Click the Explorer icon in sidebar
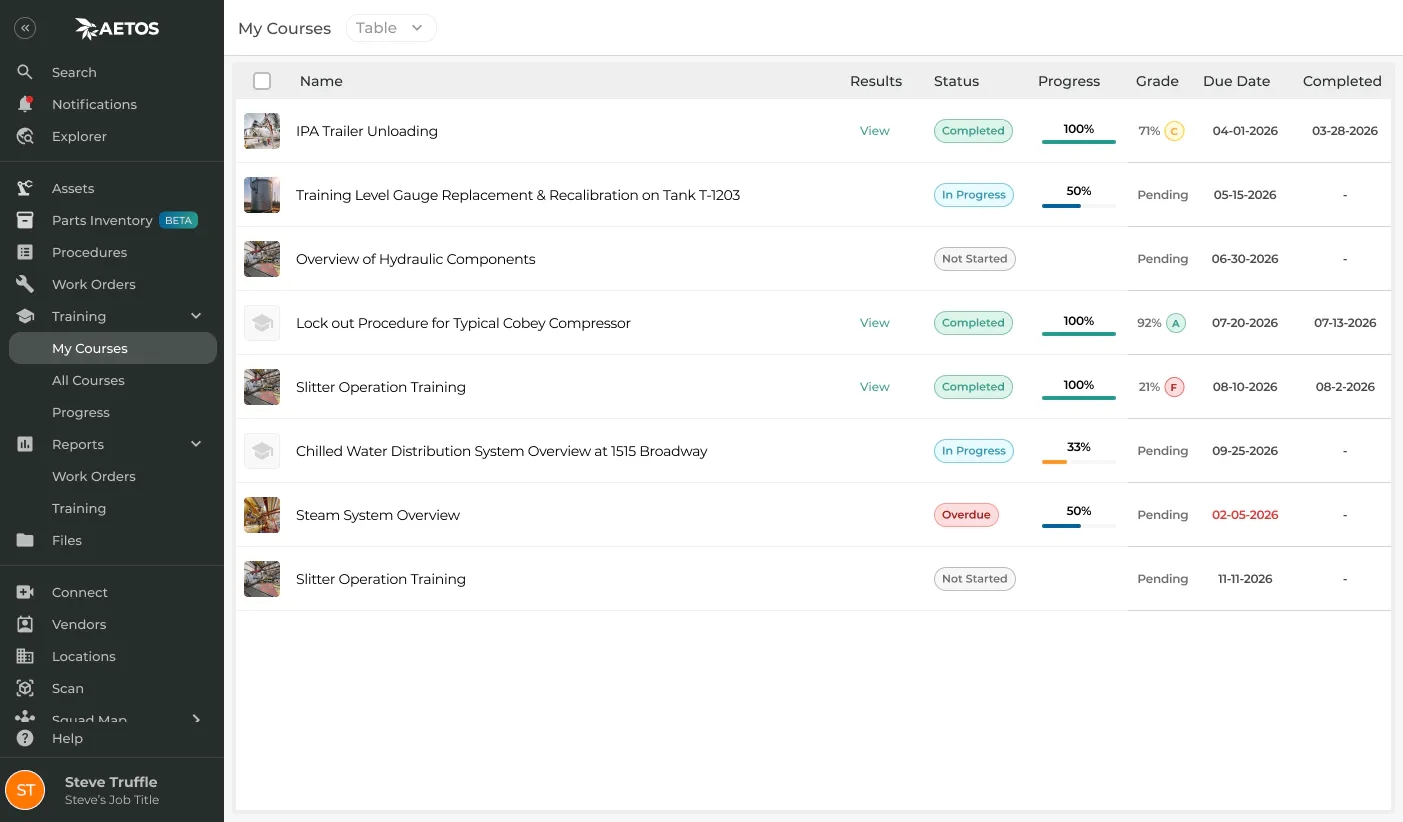This screenshot has width=1403, height=822. click(x=25, y=136)
